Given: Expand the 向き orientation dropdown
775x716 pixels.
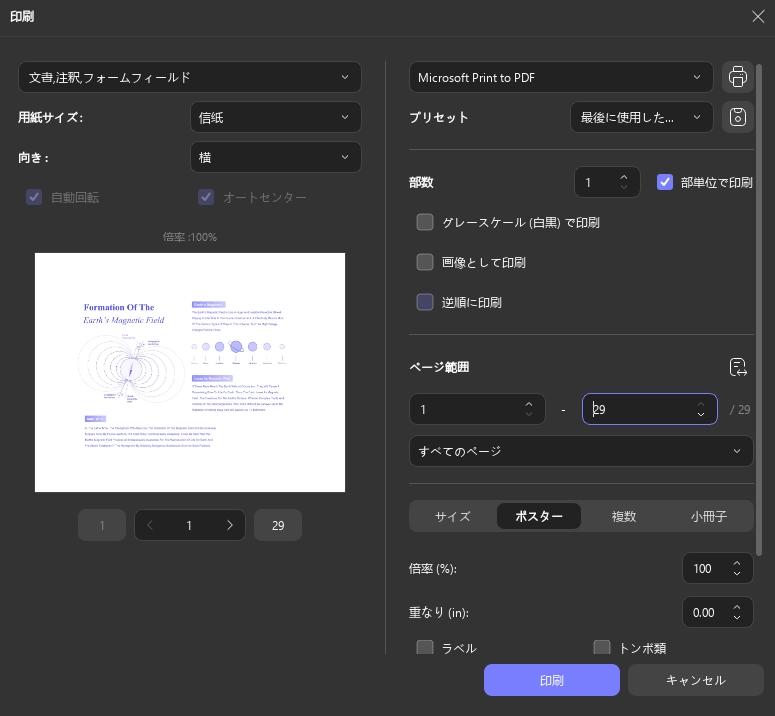Looking at the screenshot, I should pos(276,157).
